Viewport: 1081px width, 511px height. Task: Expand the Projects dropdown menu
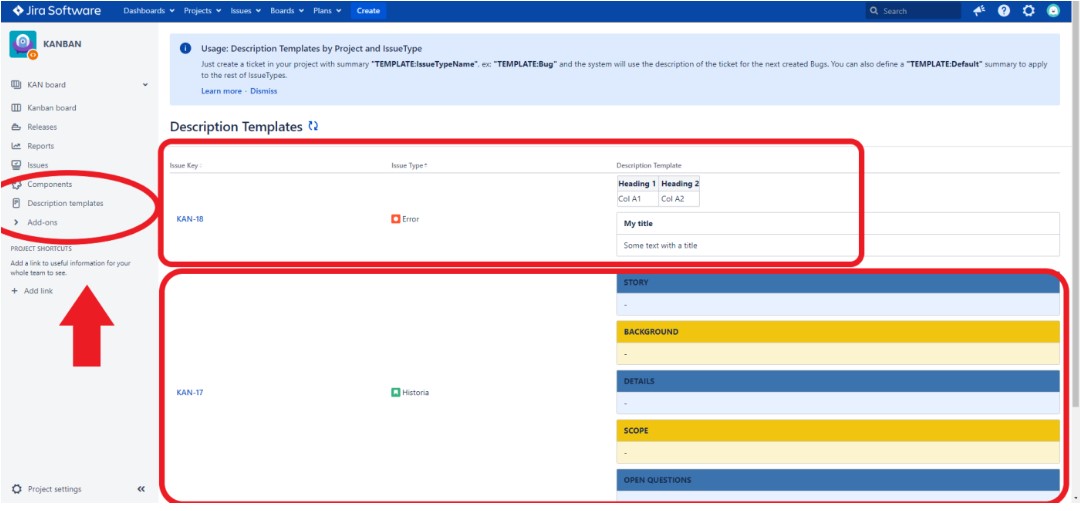[204, 11]
